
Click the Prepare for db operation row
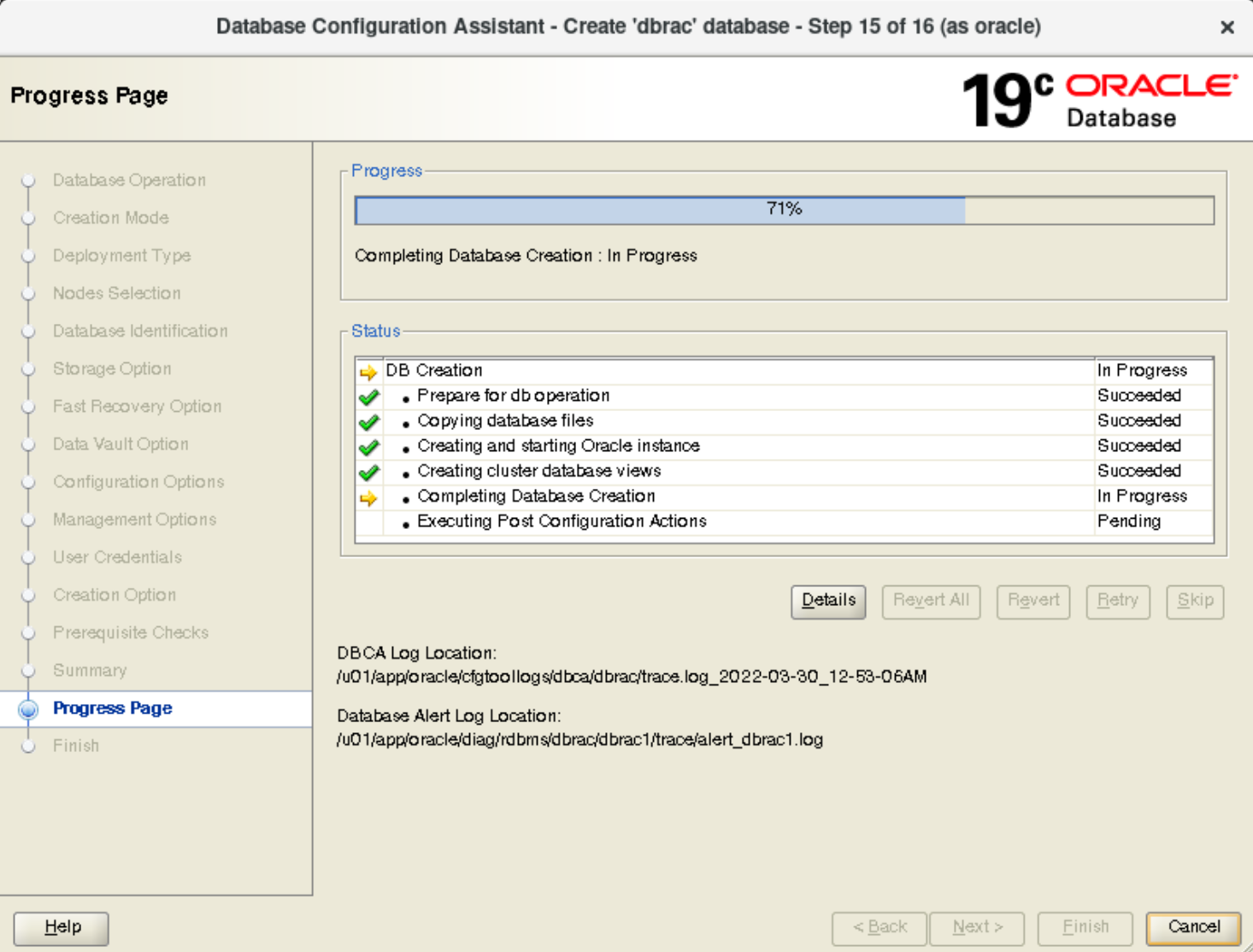tap(784, 396)
